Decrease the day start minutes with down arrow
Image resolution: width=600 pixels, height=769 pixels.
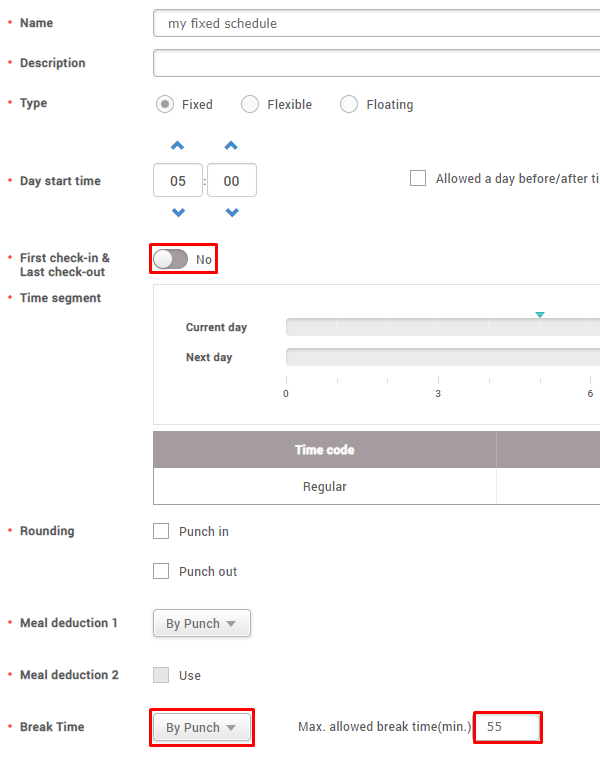[231, 212]
